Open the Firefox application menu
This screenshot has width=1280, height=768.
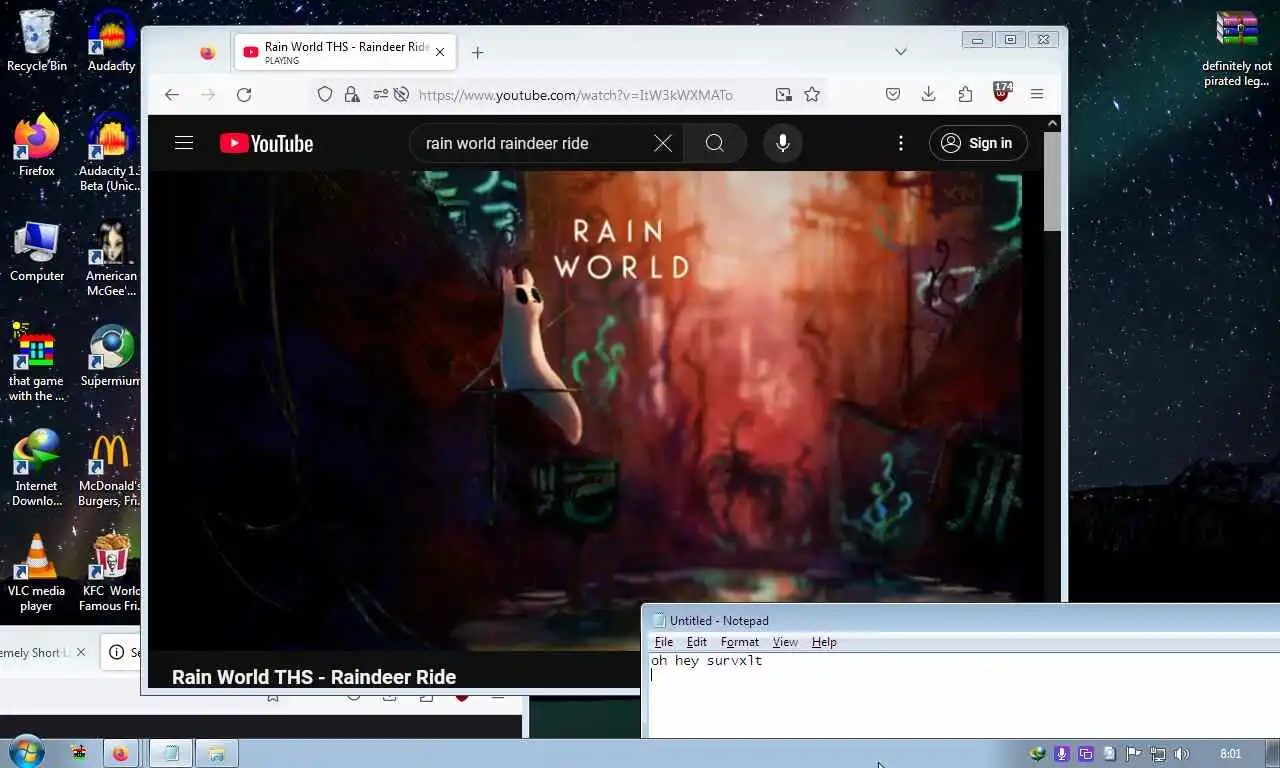(1037, 94)
